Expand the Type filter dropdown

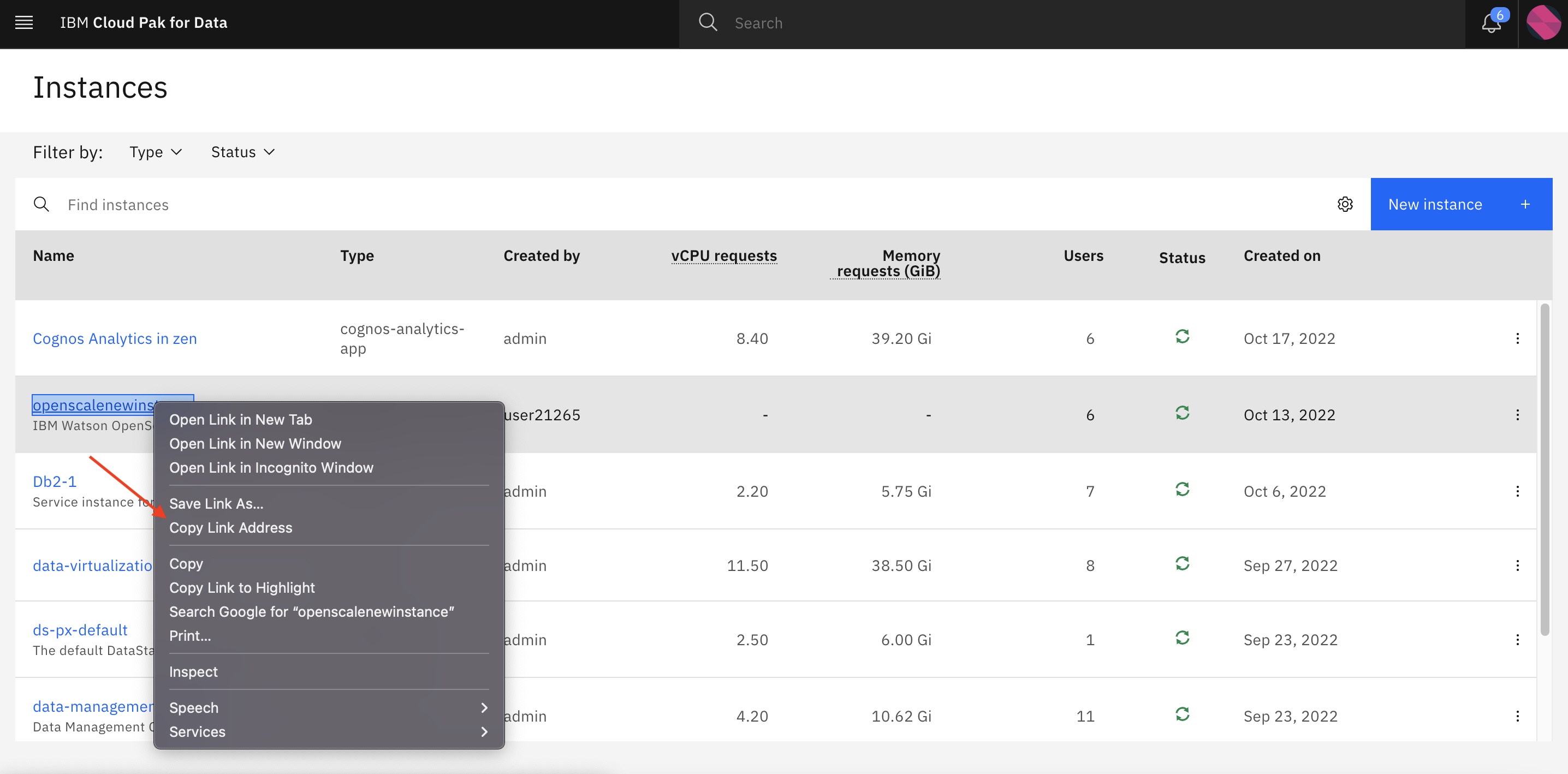155,152
